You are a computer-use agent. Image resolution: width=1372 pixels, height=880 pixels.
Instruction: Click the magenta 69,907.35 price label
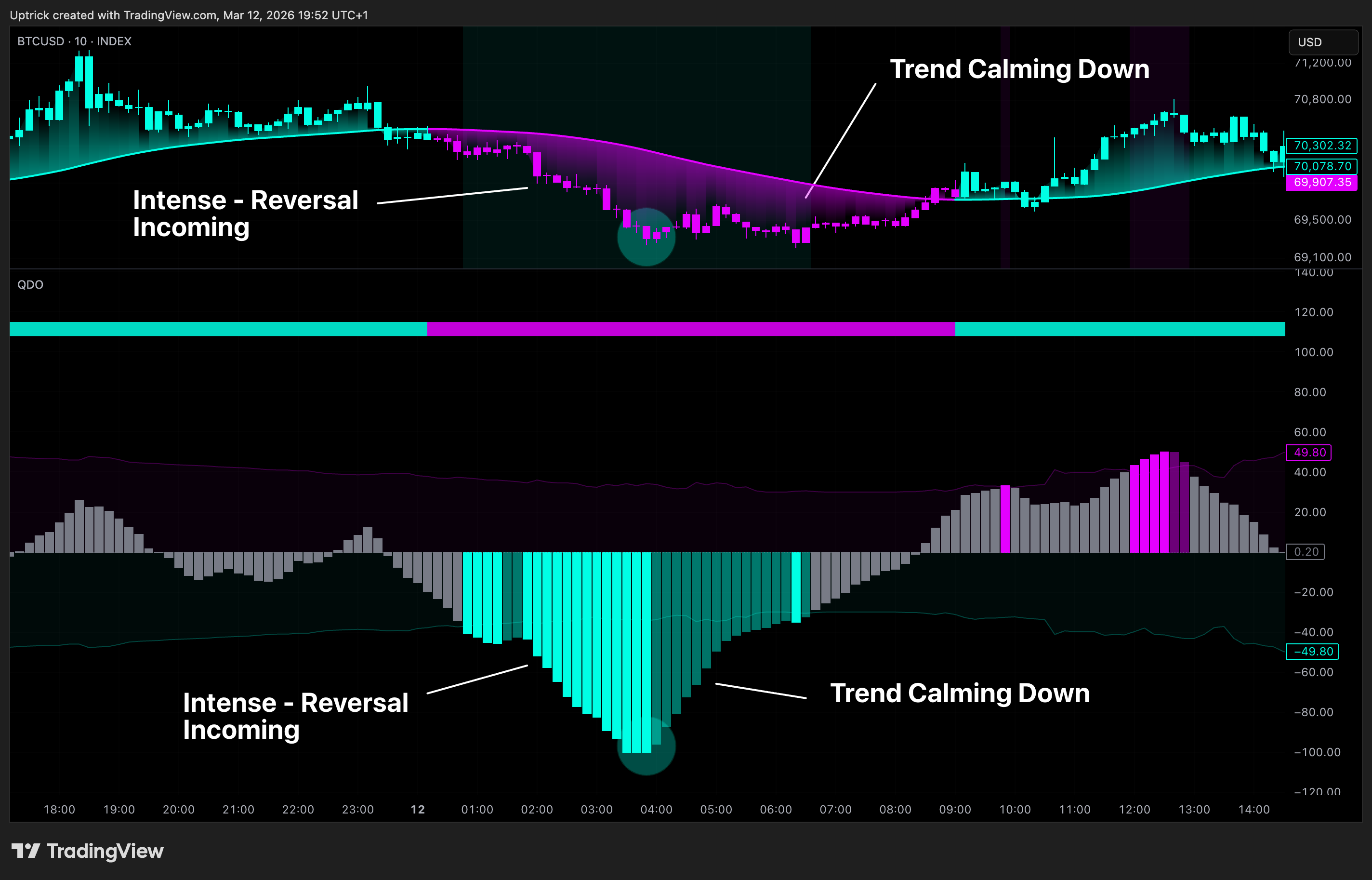[1322, 182]
